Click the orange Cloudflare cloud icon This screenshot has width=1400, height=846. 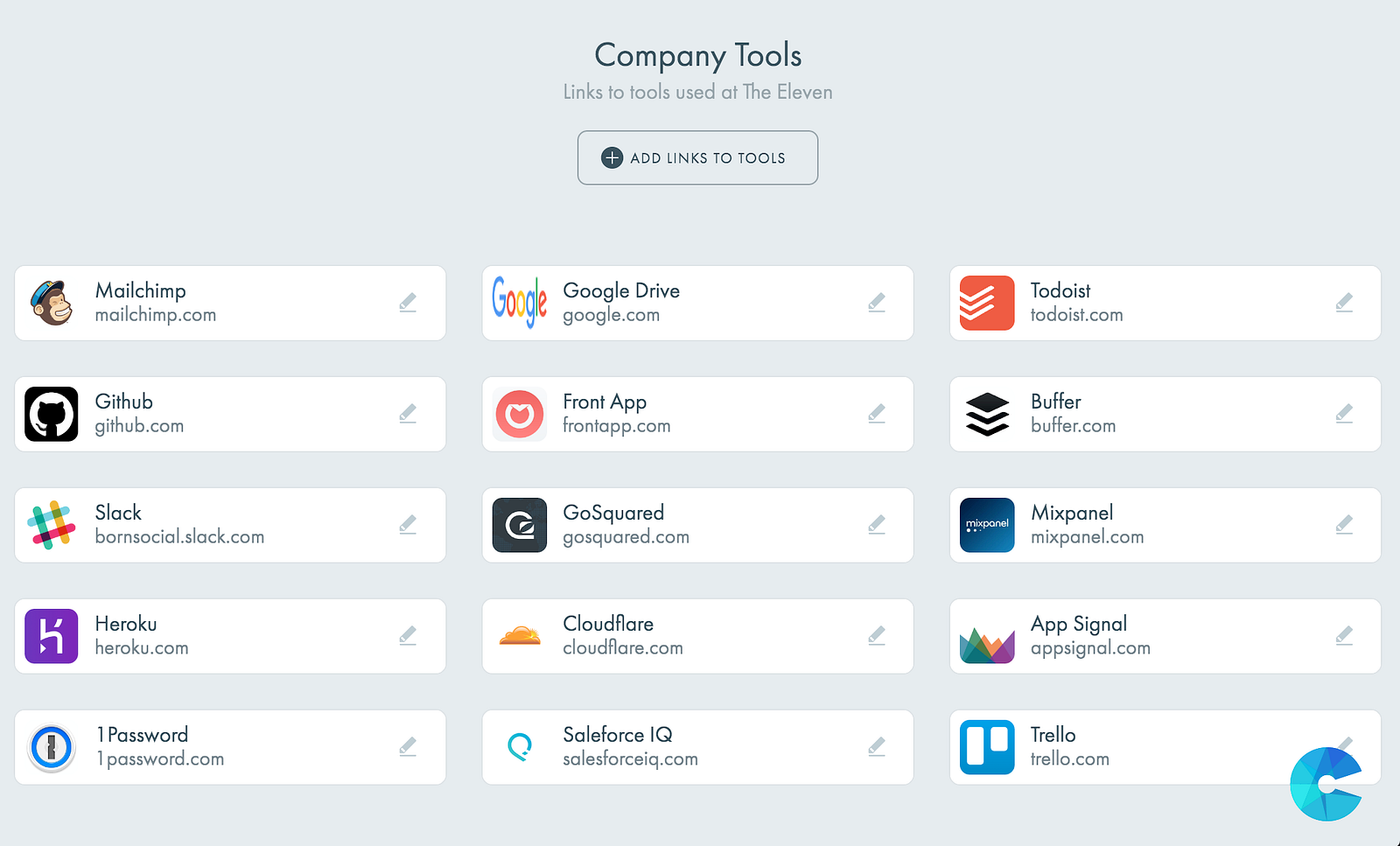click(x=520, y=636)
